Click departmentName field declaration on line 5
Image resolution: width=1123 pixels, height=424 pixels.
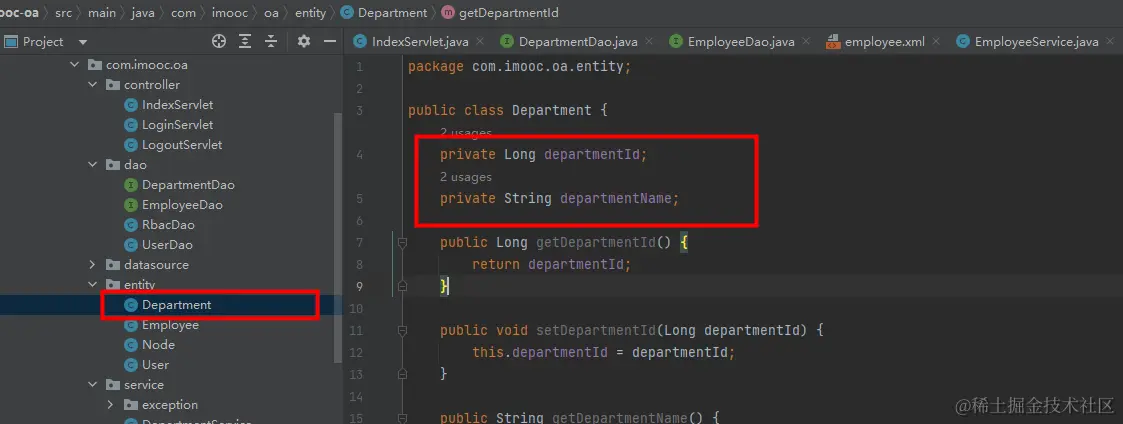pos(559,198)
